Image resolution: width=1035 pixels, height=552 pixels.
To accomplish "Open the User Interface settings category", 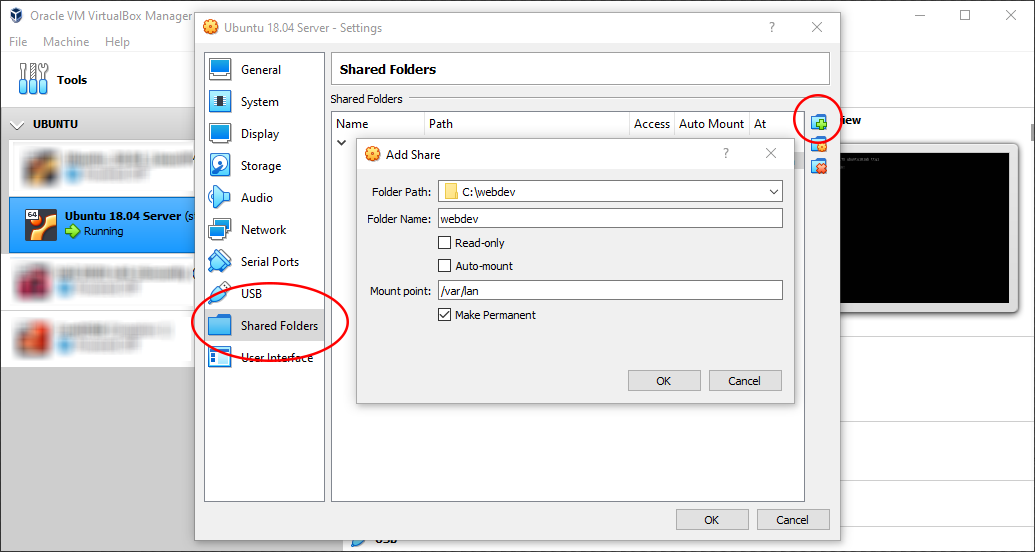I will [x=264, y=358].
